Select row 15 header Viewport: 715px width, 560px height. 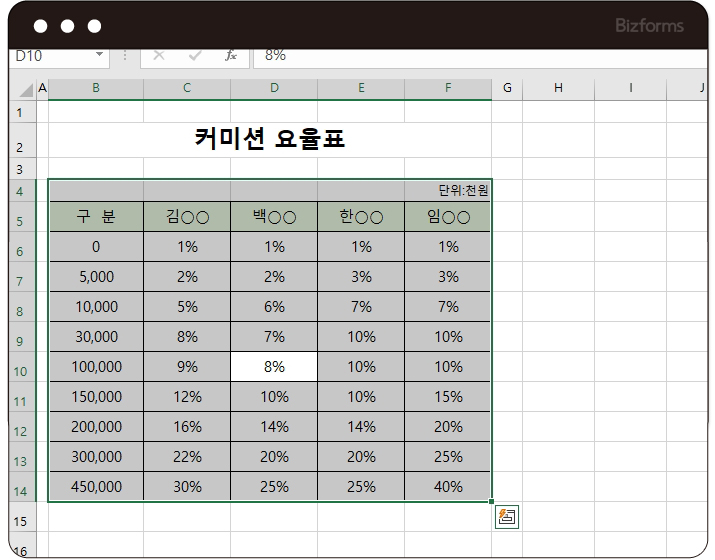tap(20, 521)
